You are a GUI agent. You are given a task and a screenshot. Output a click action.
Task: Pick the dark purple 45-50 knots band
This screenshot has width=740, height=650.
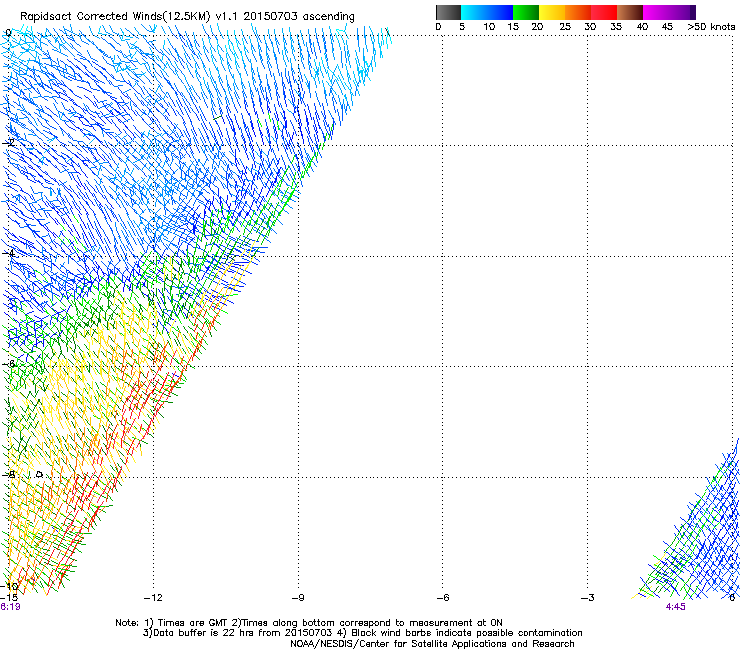click(x=682, y=12)
